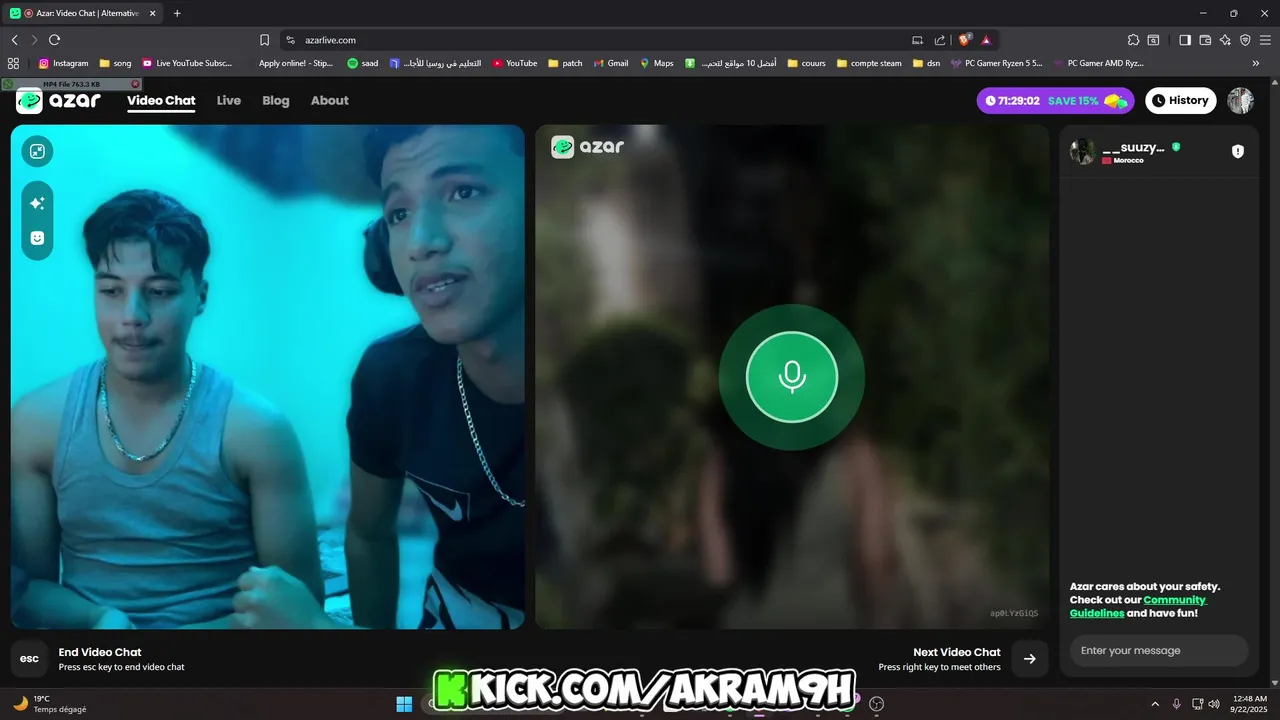This screenshot has width=1280, height=720.
Task: Close the Azar Video Chat browser tab
Action: pos(151,13)
